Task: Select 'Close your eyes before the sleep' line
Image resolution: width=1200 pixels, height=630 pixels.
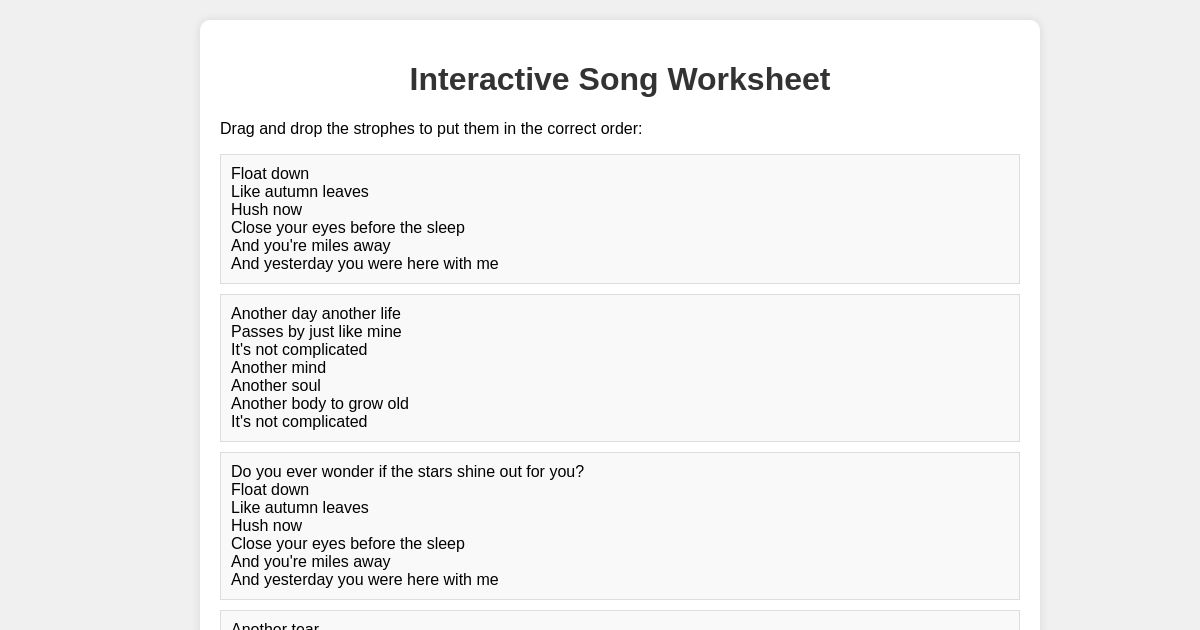Action: click(x=348, y=227)
